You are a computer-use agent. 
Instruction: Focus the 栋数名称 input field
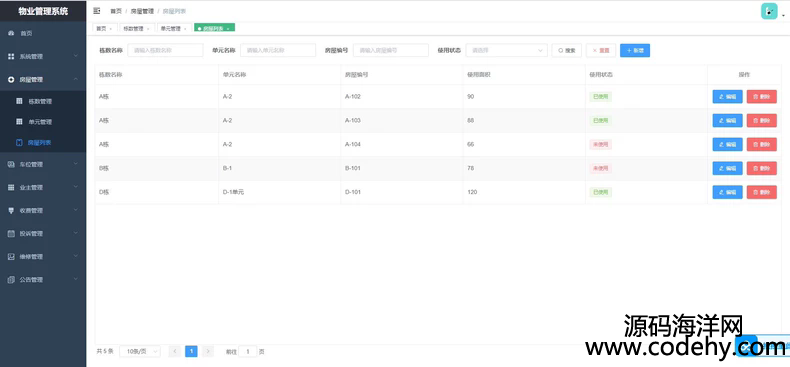pos(165,50)
